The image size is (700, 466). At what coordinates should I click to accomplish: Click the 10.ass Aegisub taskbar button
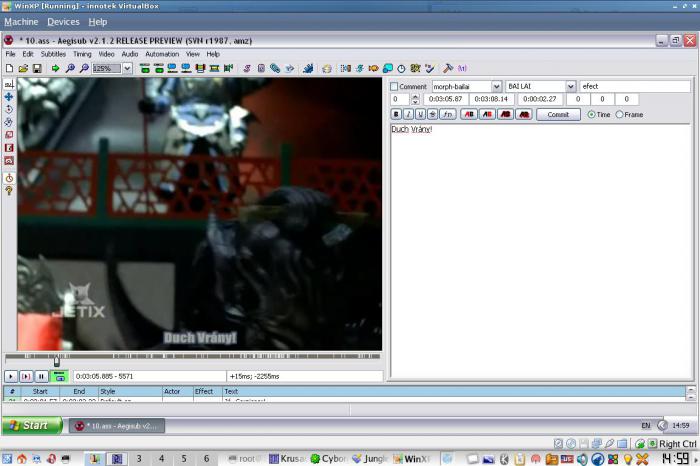pos(117,426)
